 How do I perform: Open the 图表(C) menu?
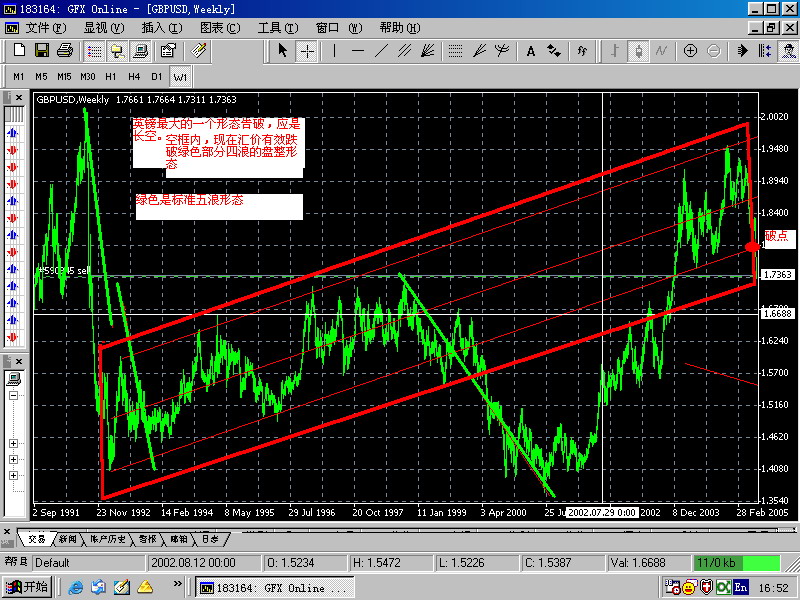click(220, 28)
